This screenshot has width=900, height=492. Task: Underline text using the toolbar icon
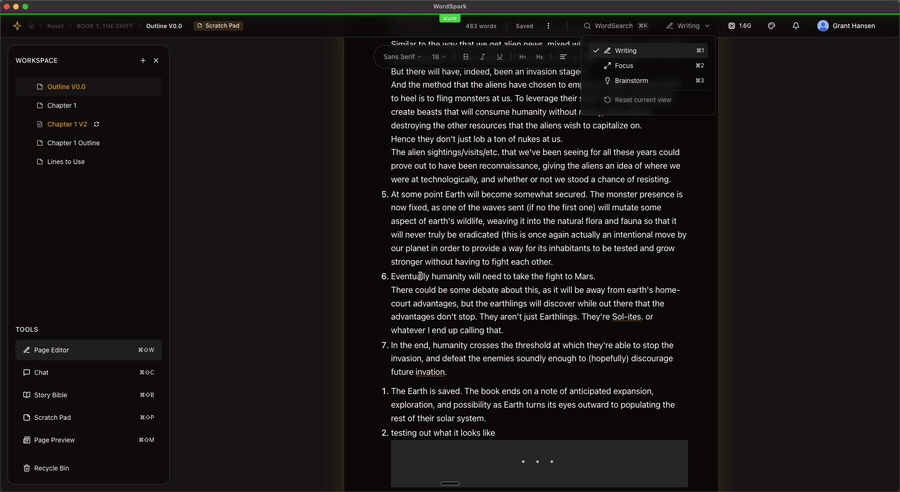[x=499, y=57]
